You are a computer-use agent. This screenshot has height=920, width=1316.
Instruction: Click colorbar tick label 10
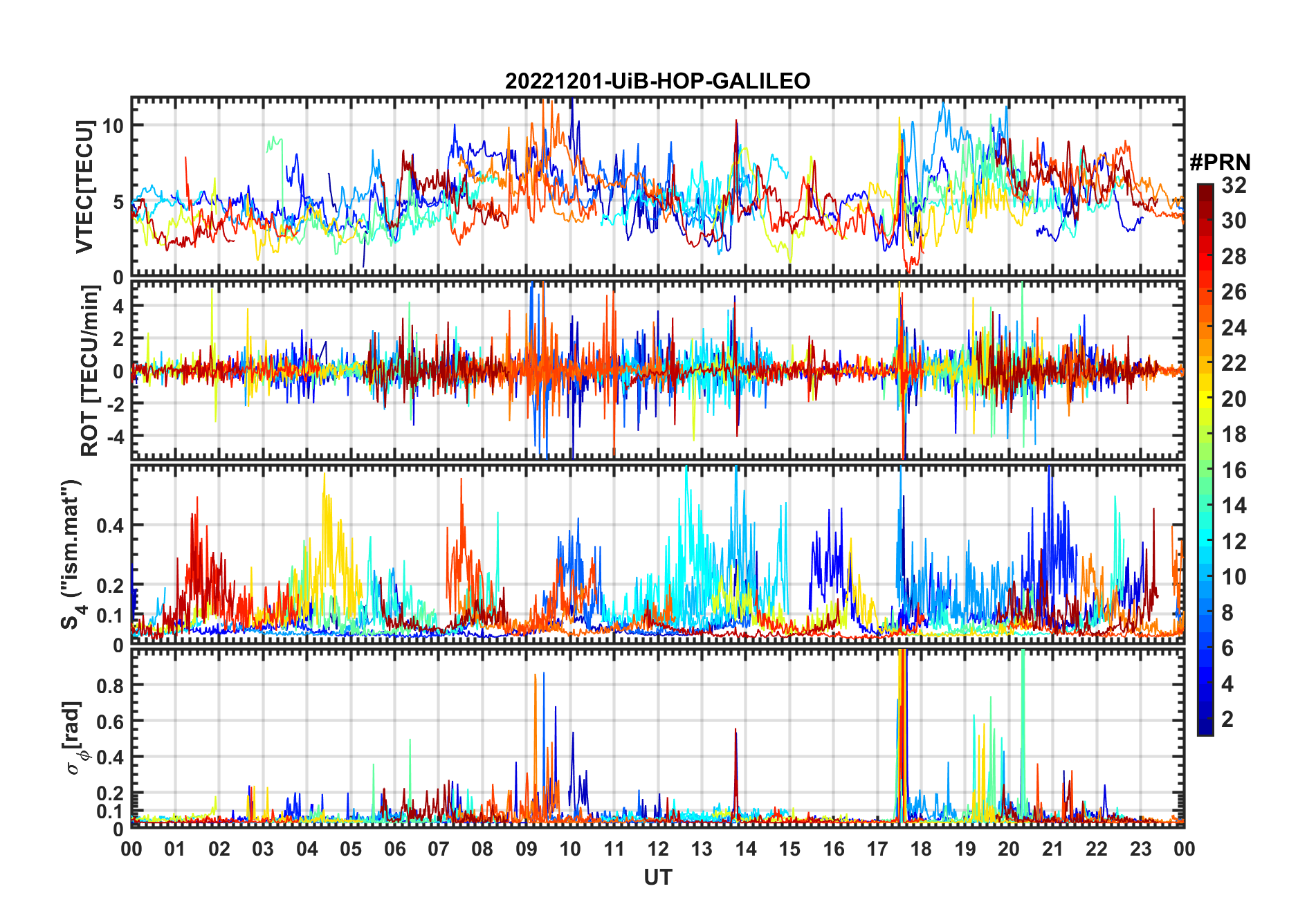pyautogui.click(x=1234, y=577)
